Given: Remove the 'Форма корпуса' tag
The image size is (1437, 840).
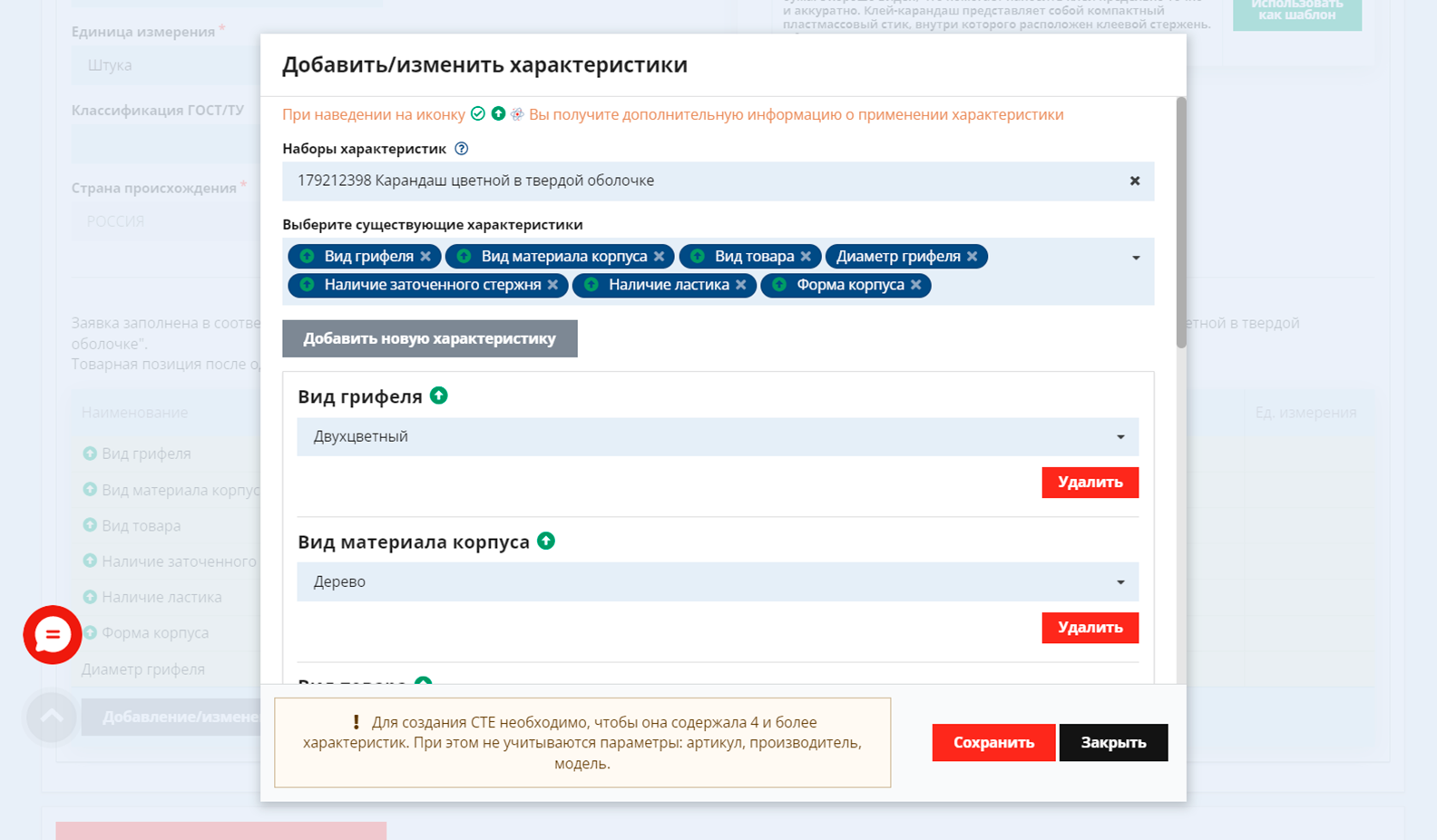Looking at the screenshot, I should coord(916,285).
